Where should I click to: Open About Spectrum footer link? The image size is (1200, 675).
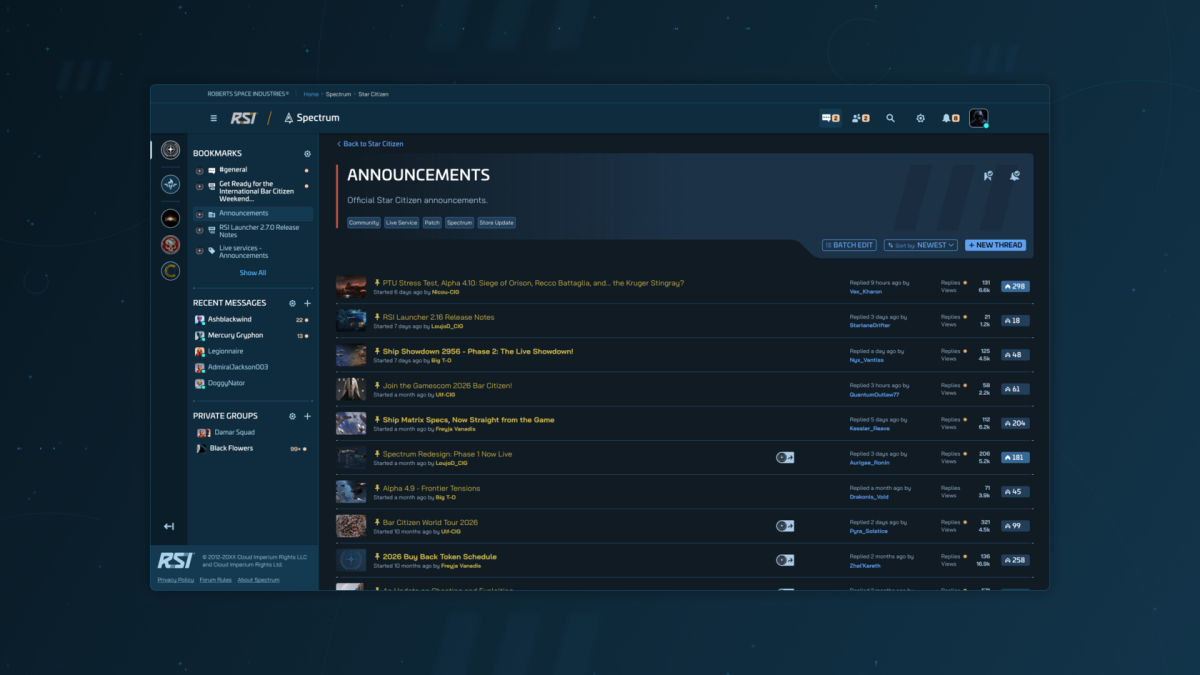tap(259, 580)
